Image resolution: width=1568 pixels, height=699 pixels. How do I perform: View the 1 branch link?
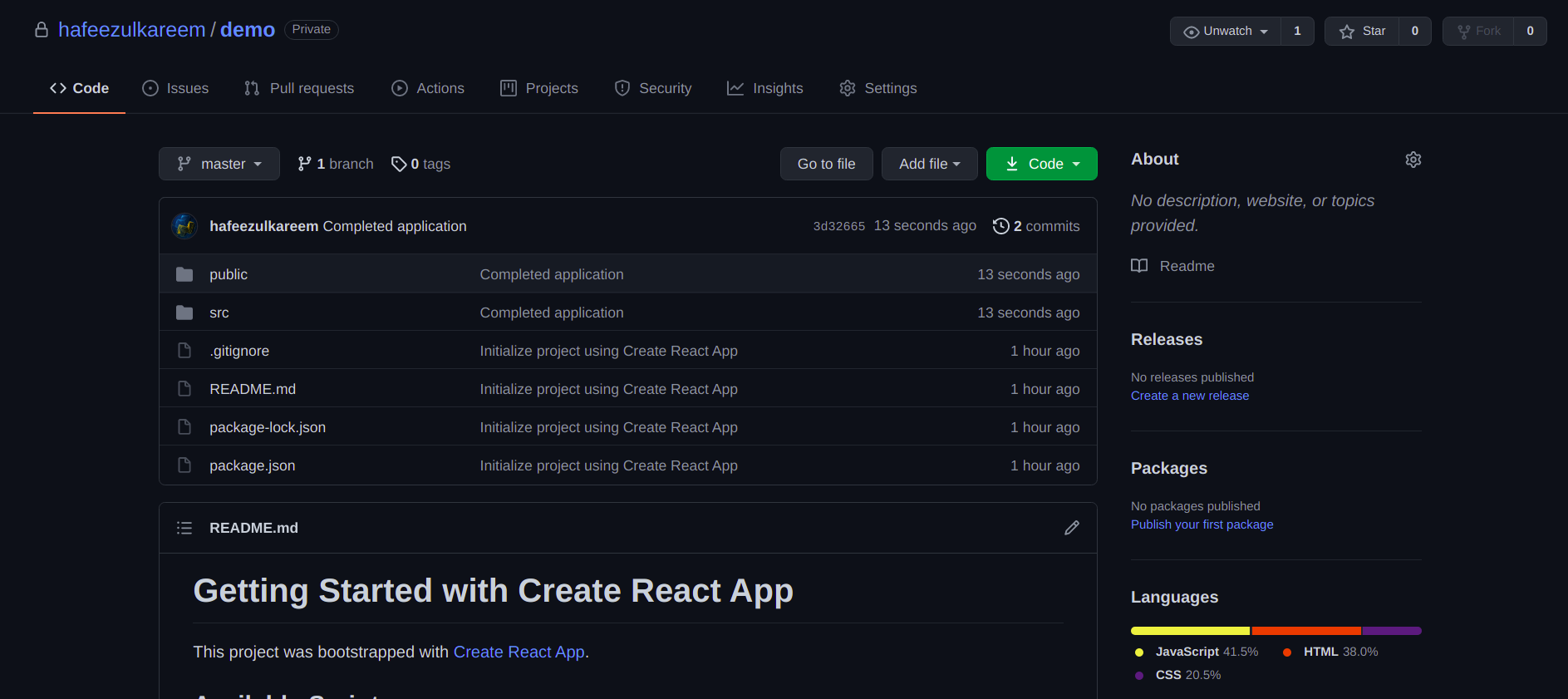pyautogui.click(x=336, y=164)
